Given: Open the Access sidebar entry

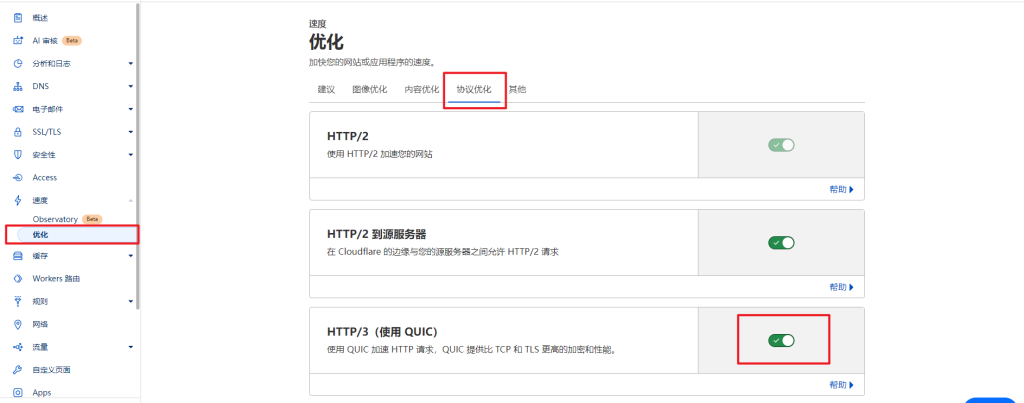Looking at the screenshot, I should pyautogui.click(x=44, y=178).
